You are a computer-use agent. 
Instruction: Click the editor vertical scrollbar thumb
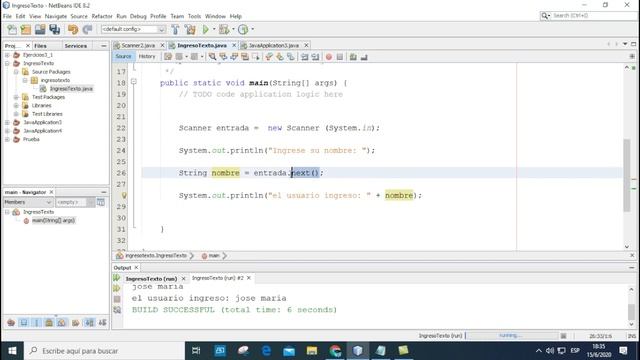tap(627, 176)
